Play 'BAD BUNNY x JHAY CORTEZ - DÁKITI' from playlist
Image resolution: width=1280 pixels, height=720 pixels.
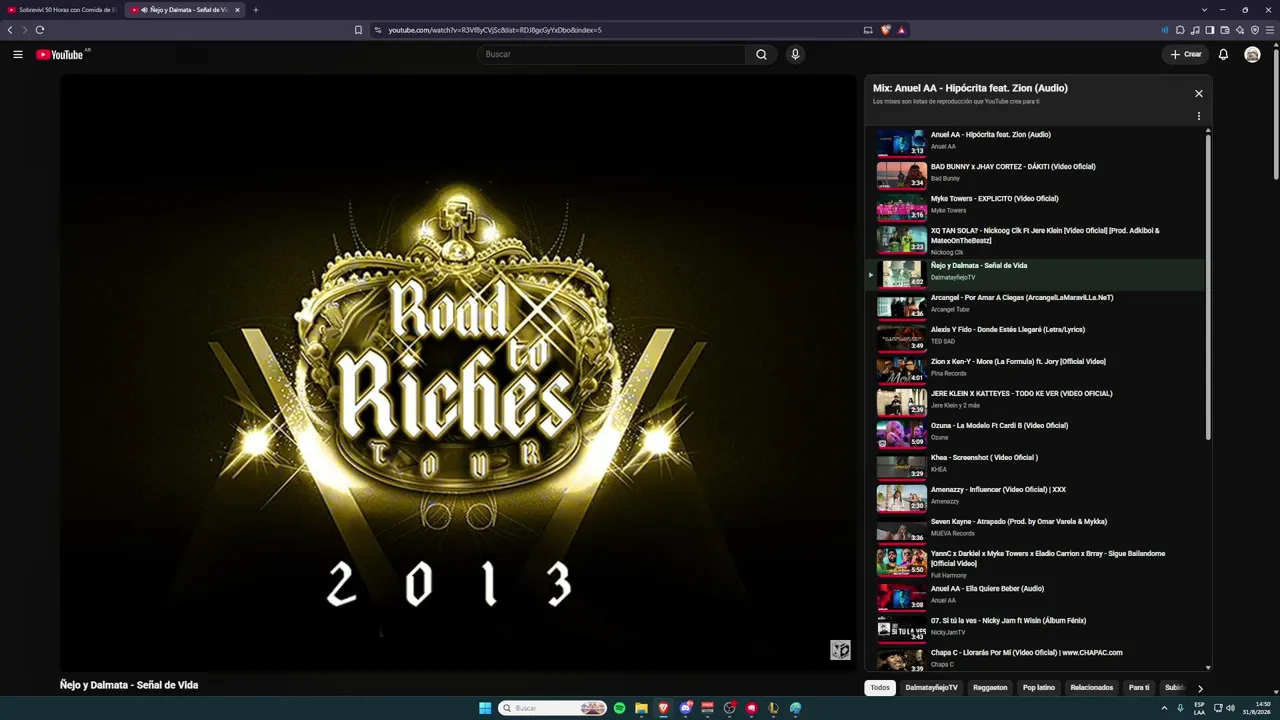coord(1035,174)
